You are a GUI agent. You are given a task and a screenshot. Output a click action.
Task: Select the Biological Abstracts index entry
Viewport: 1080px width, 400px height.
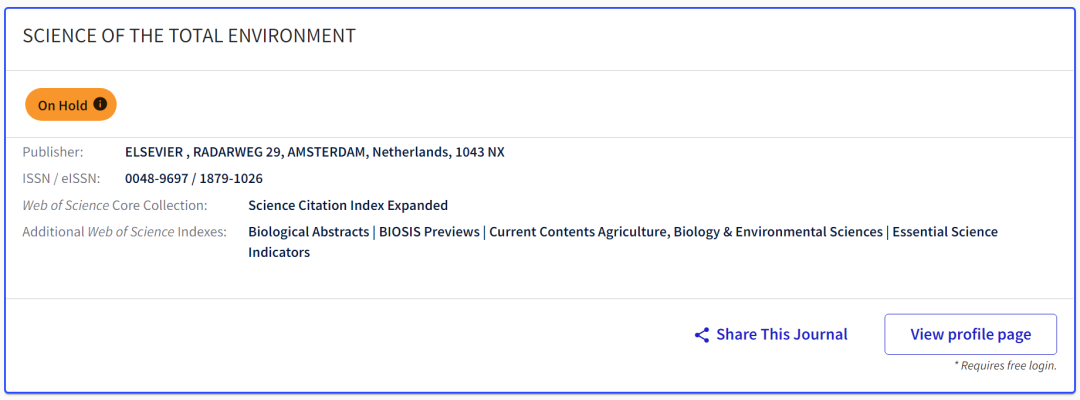[309, 232]
